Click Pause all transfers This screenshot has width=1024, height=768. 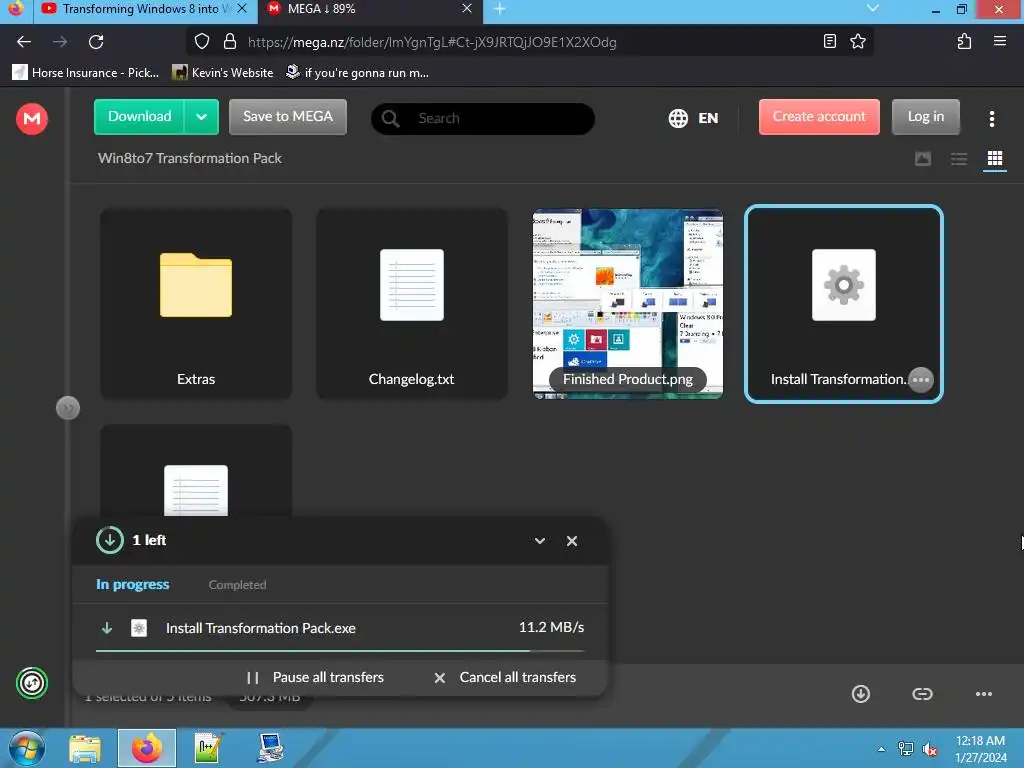pos(316,677)
